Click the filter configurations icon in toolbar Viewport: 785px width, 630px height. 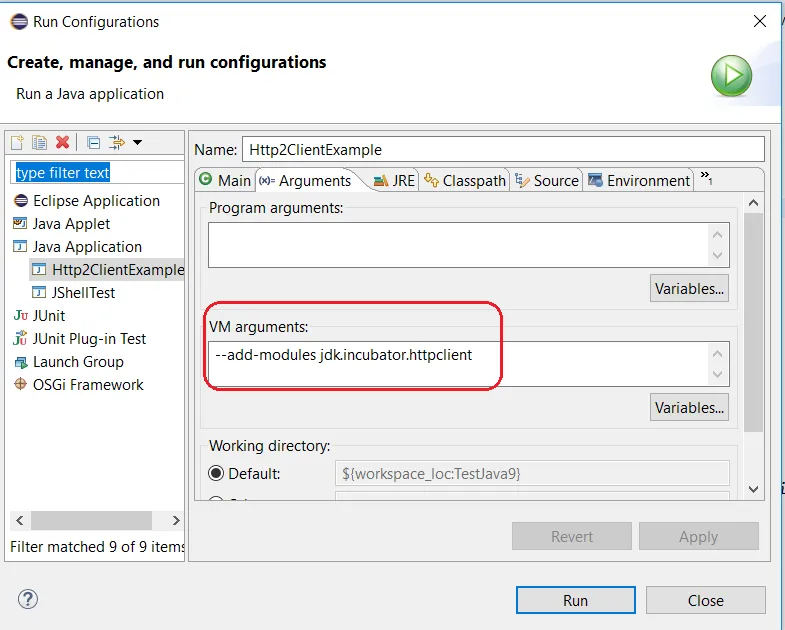point(117,143)
